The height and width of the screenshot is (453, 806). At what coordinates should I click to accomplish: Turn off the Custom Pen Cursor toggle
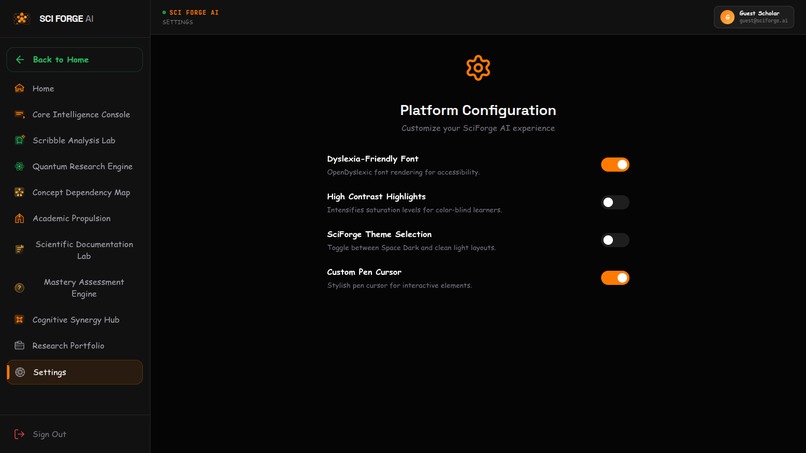(615, 278)
